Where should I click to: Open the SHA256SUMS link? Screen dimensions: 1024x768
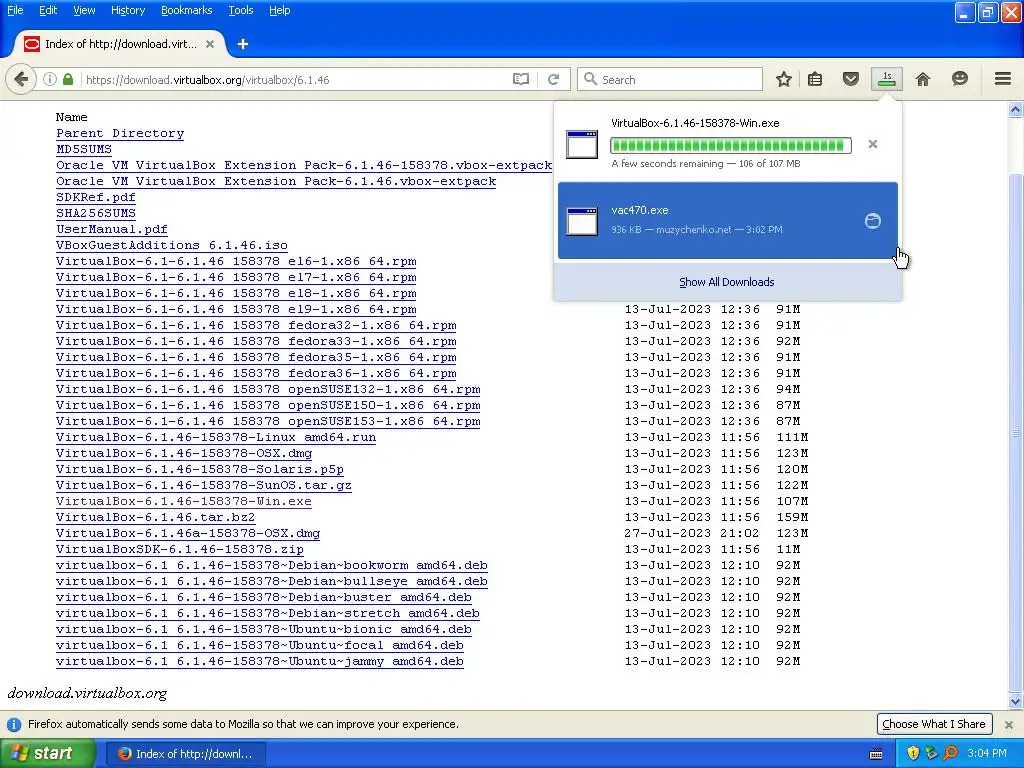point(96,213)
